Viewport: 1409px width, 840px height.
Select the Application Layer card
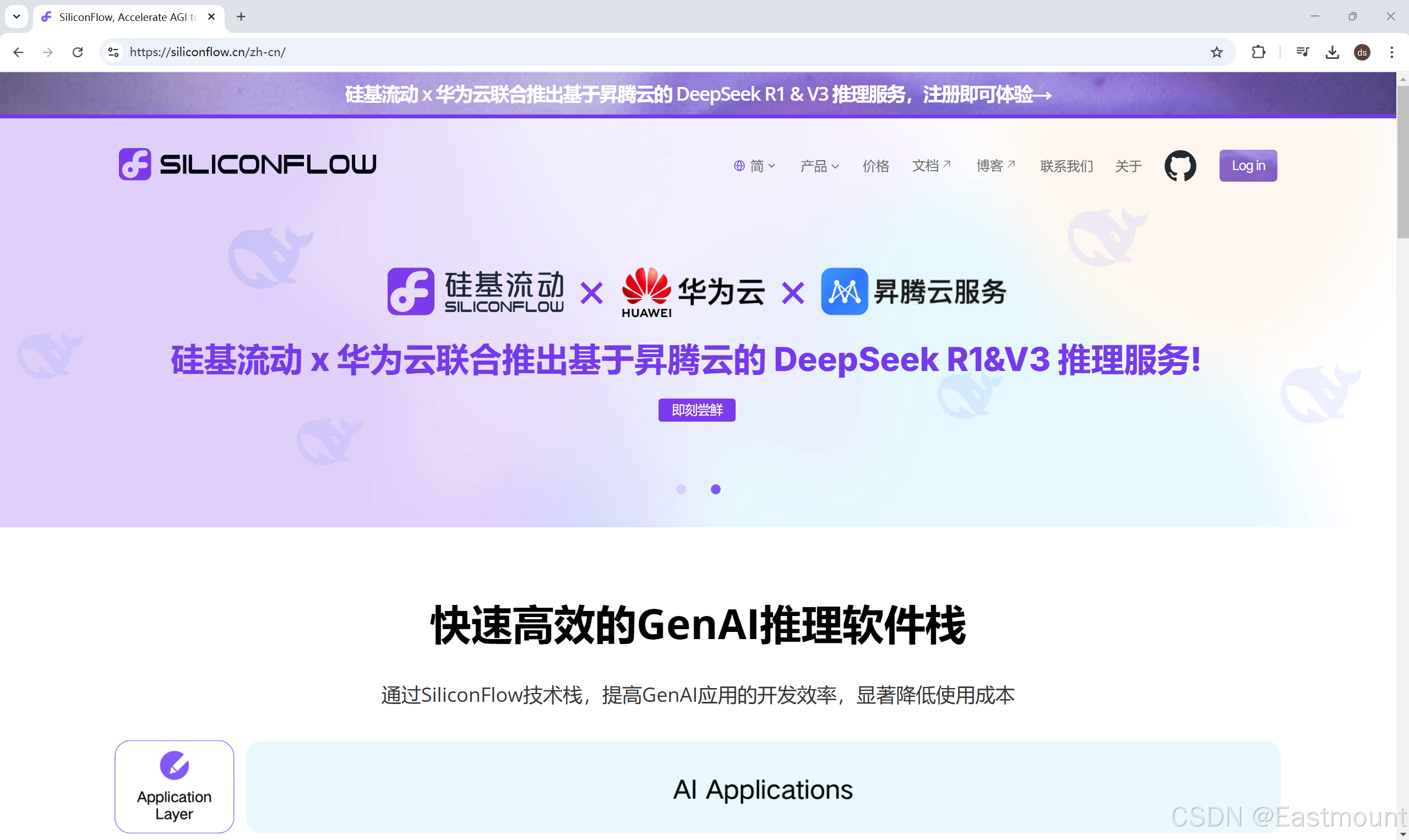(x=175, y=786)
